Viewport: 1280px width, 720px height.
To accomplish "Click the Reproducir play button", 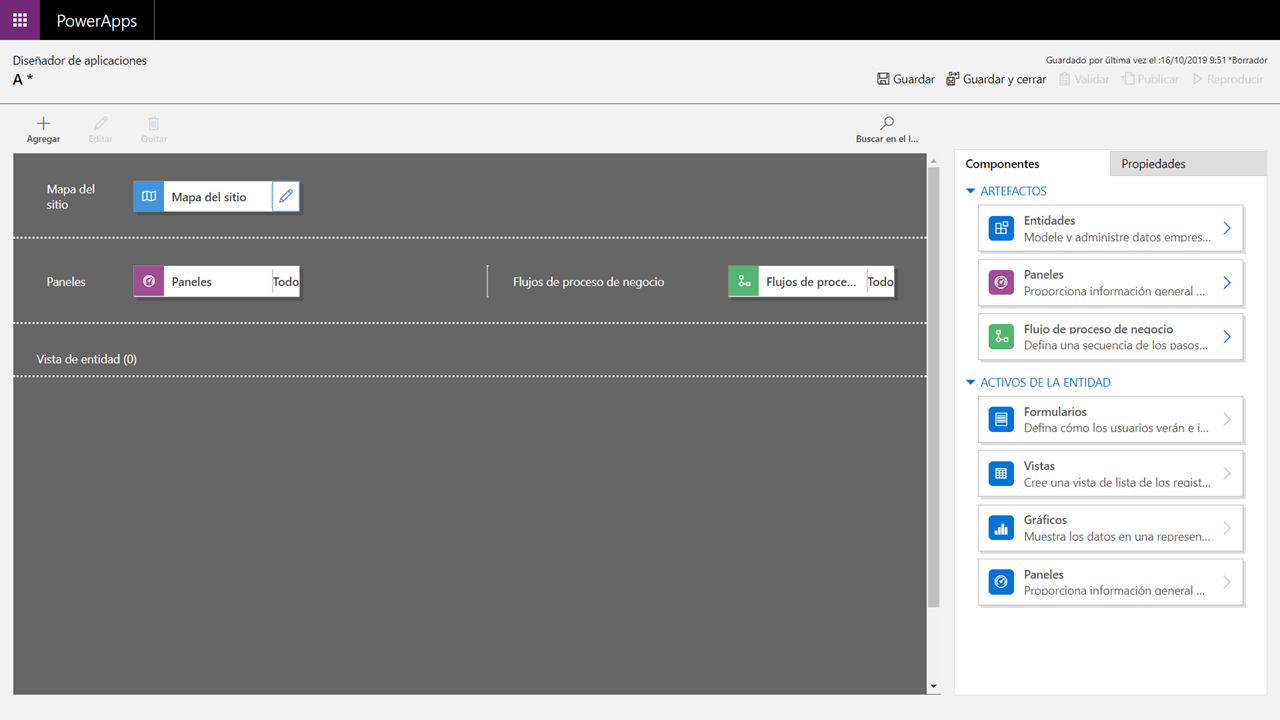I will [x=1227, y=79].
